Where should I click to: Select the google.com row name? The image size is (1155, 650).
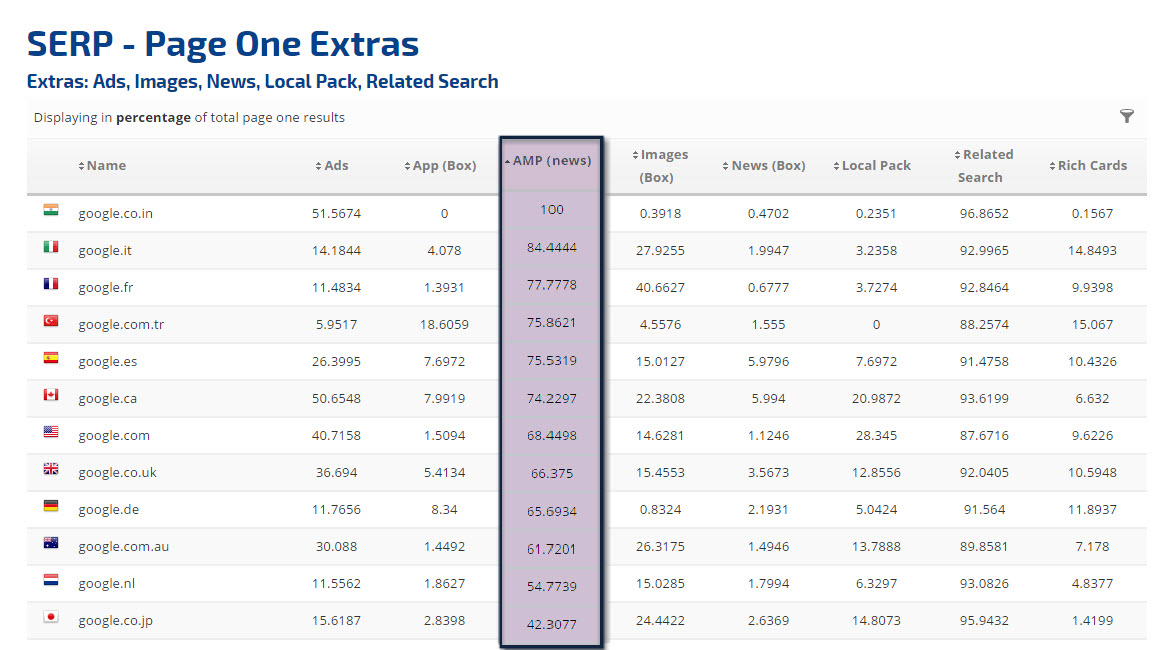pyautogui.click(x=114, y=436)
